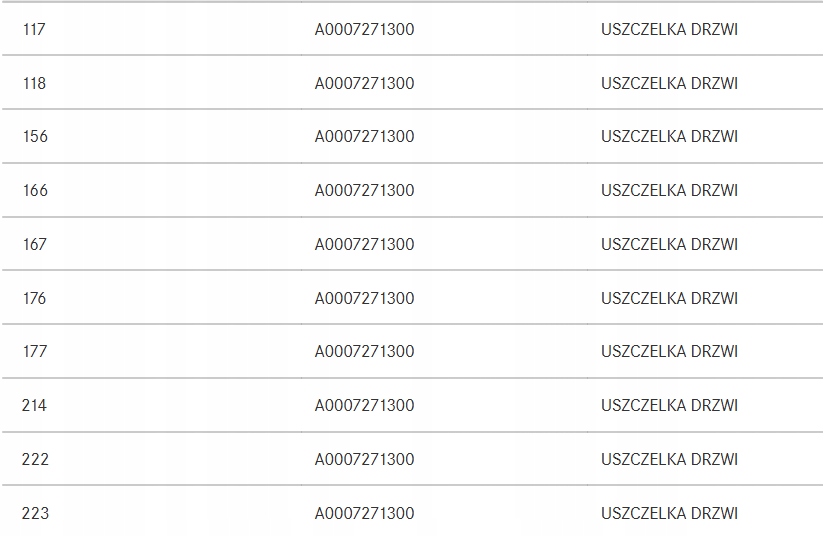The image size is (833, 536).
Task: Click USZCZELKA DRZWI text in row 176
Action: click(669, 298)
